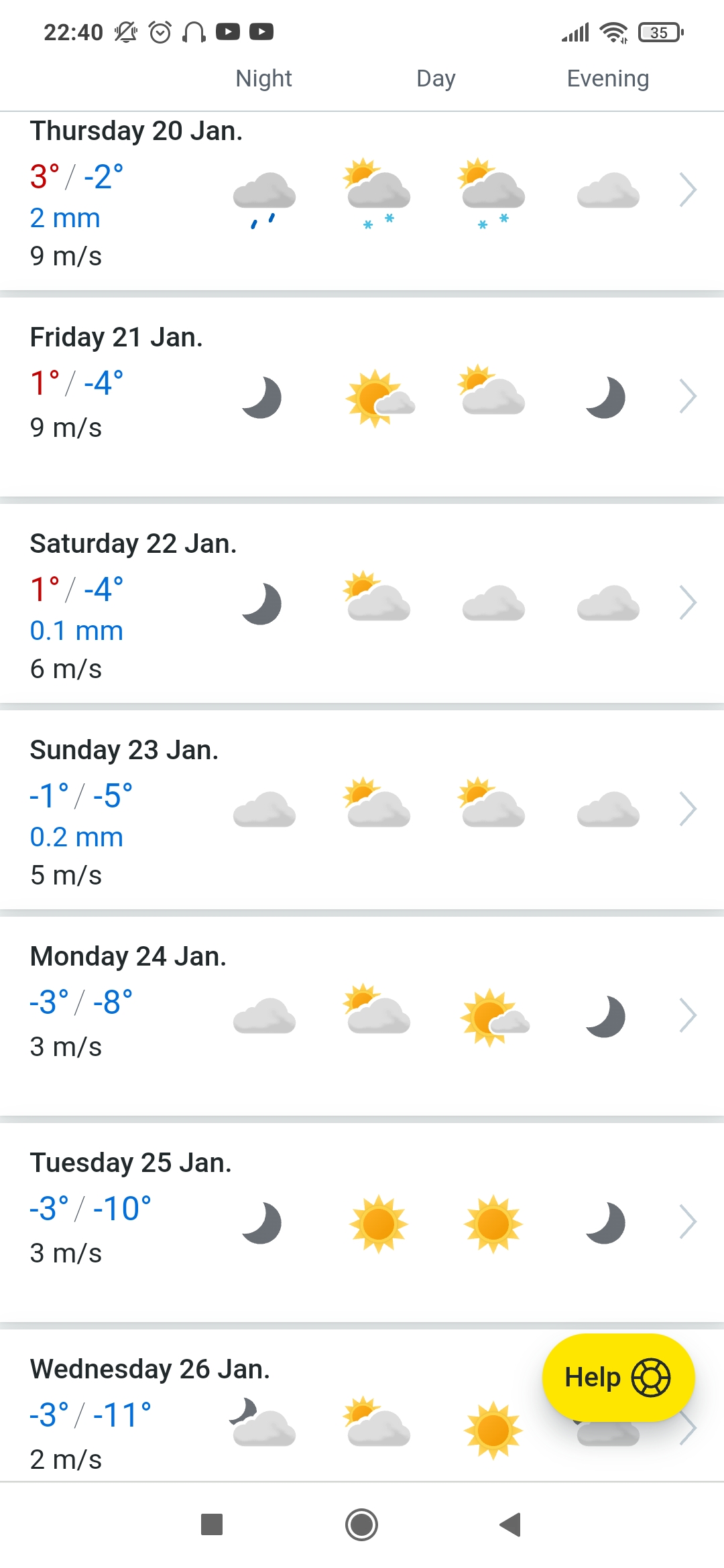
Task: Tap Monday's day sun icon
Action: pyautogui.click(x=493, y=1017)
